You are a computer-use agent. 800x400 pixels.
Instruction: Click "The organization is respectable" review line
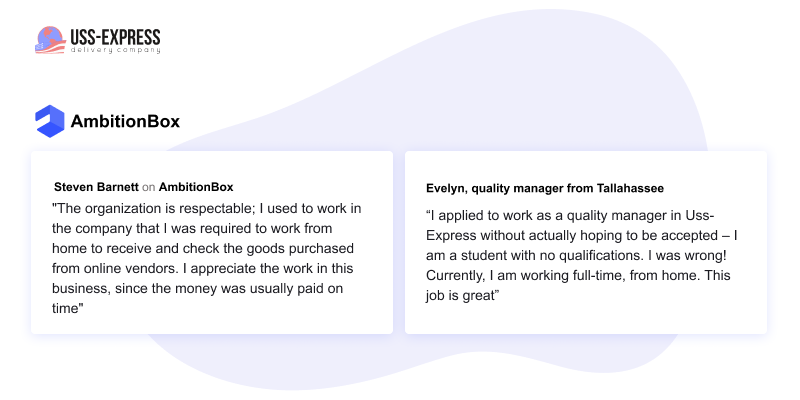point(207,209)
